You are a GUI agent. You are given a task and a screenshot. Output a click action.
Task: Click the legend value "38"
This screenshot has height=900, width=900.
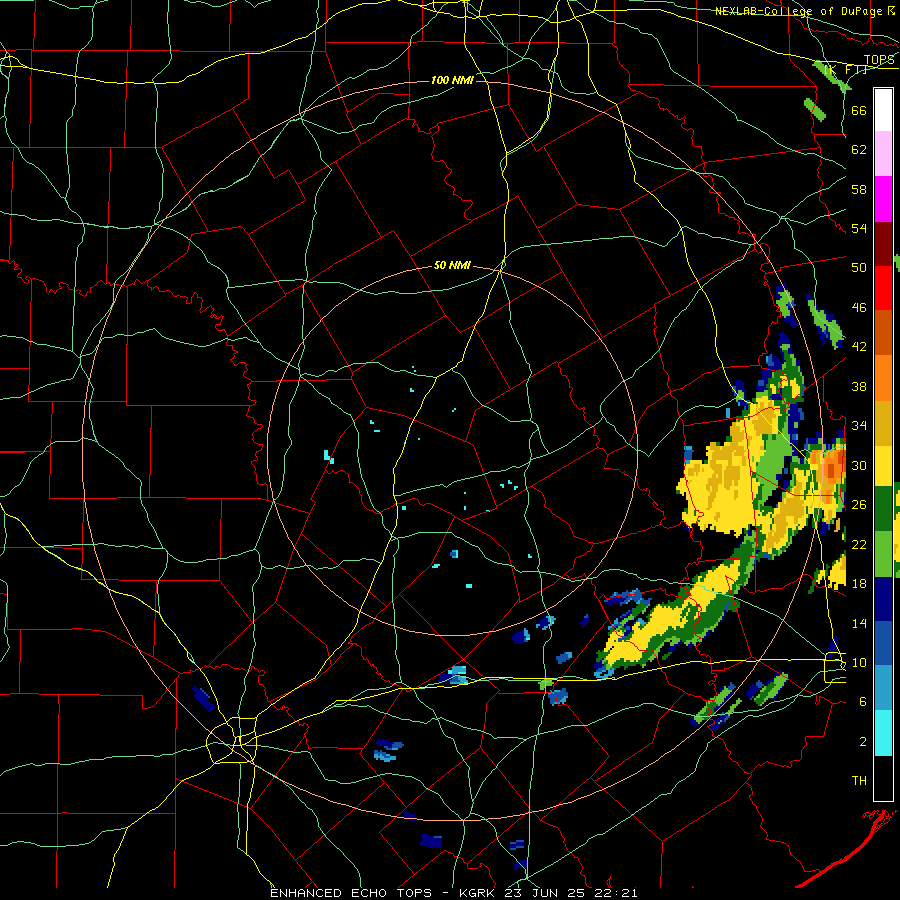[x=859, y=387]
